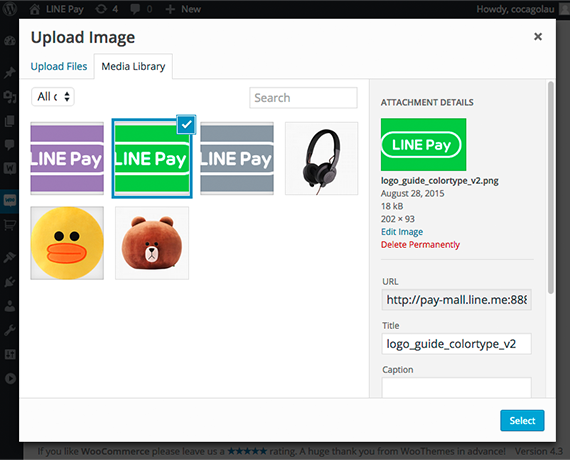570x460 pixels.
Task: Select the headphones thumbnail
Action: [x=322, y=159]
